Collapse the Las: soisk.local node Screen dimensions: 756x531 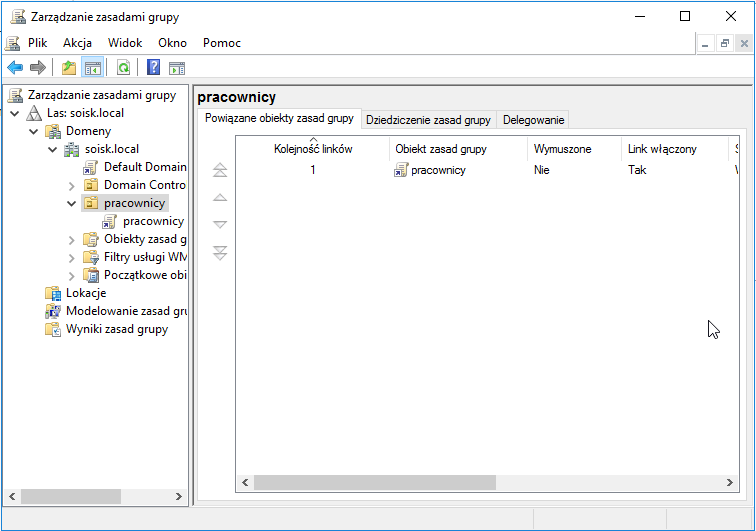coord(15,114)
